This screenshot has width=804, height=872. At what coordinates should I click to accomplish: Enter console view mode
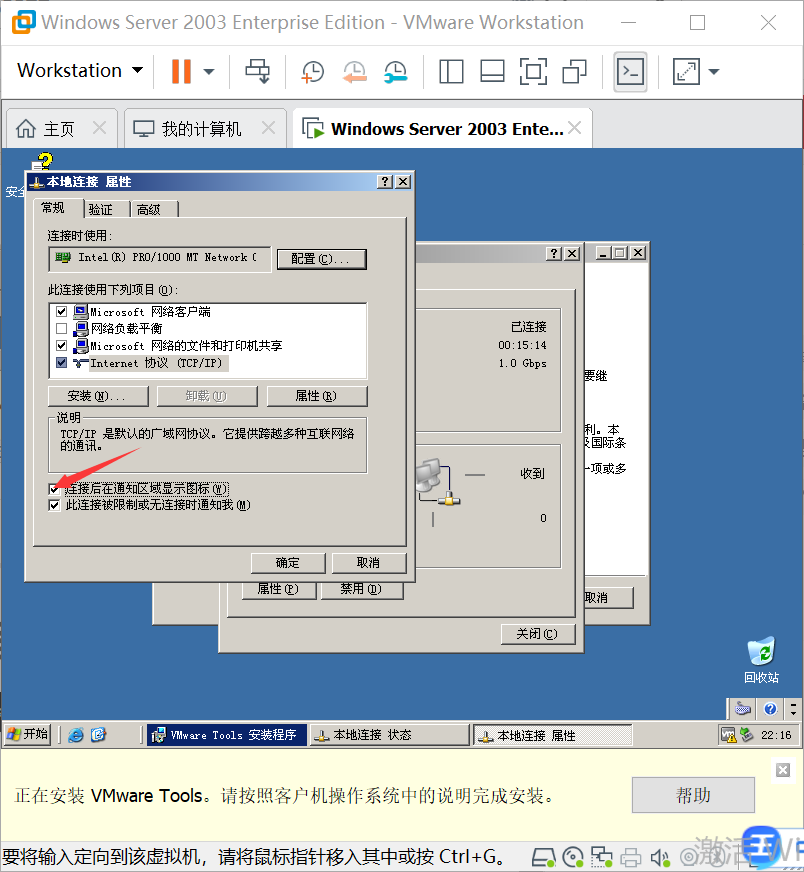(x=630, y=71)
